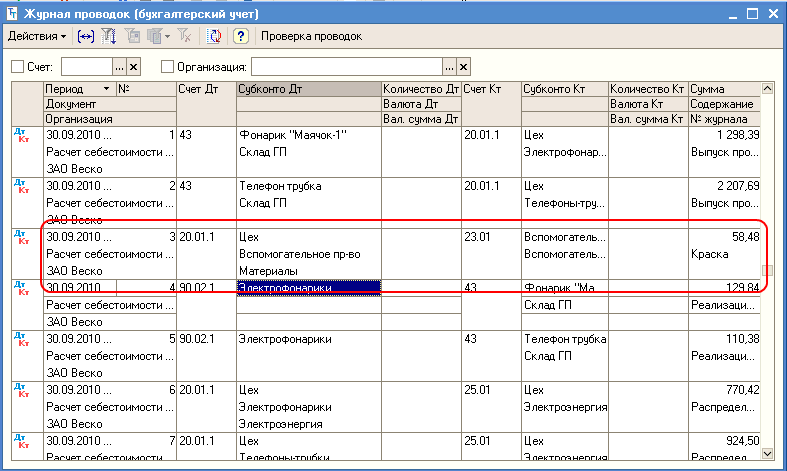
Task: Open organization selection with the ellipsis button
Action: click(448, 67)
